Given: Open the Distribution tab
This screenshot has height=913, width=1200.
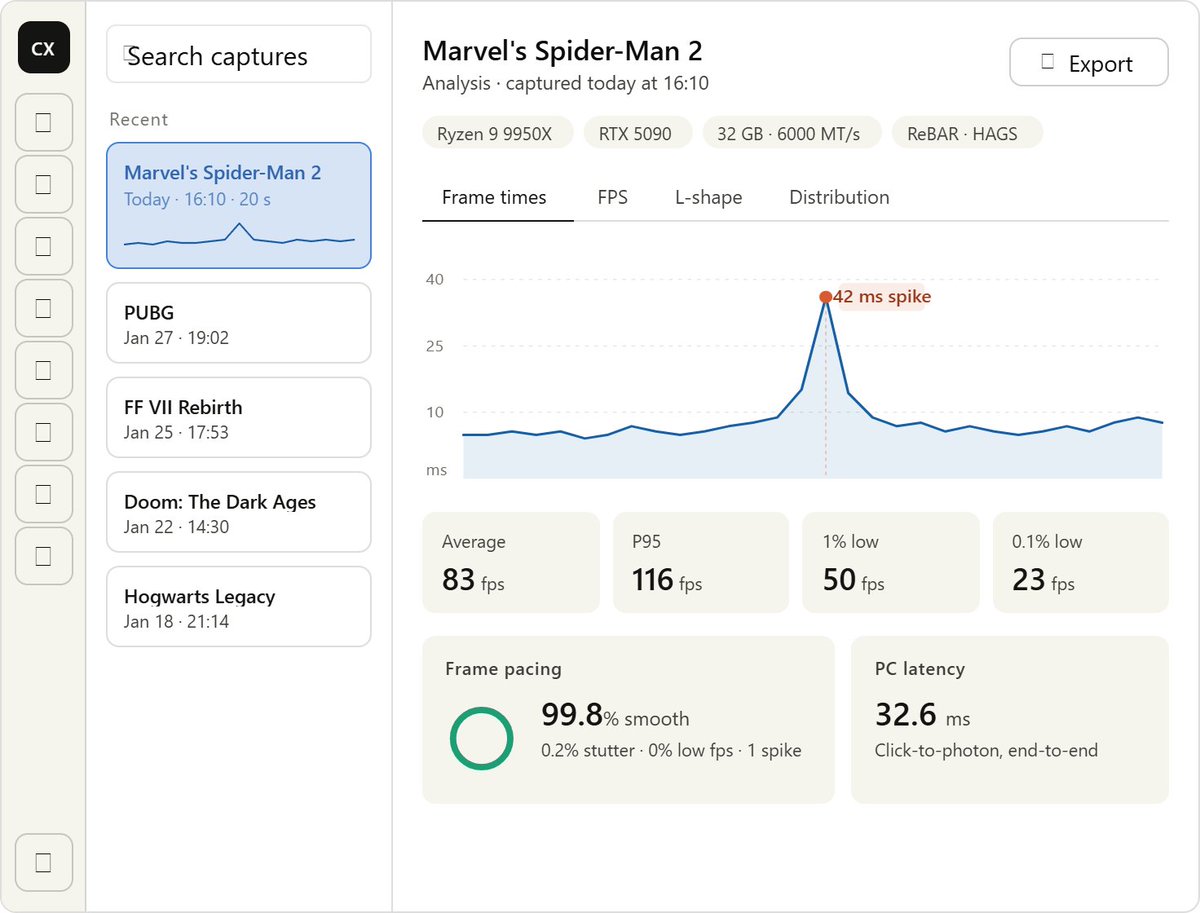Looking at the screenshot, I should (839, 197).
